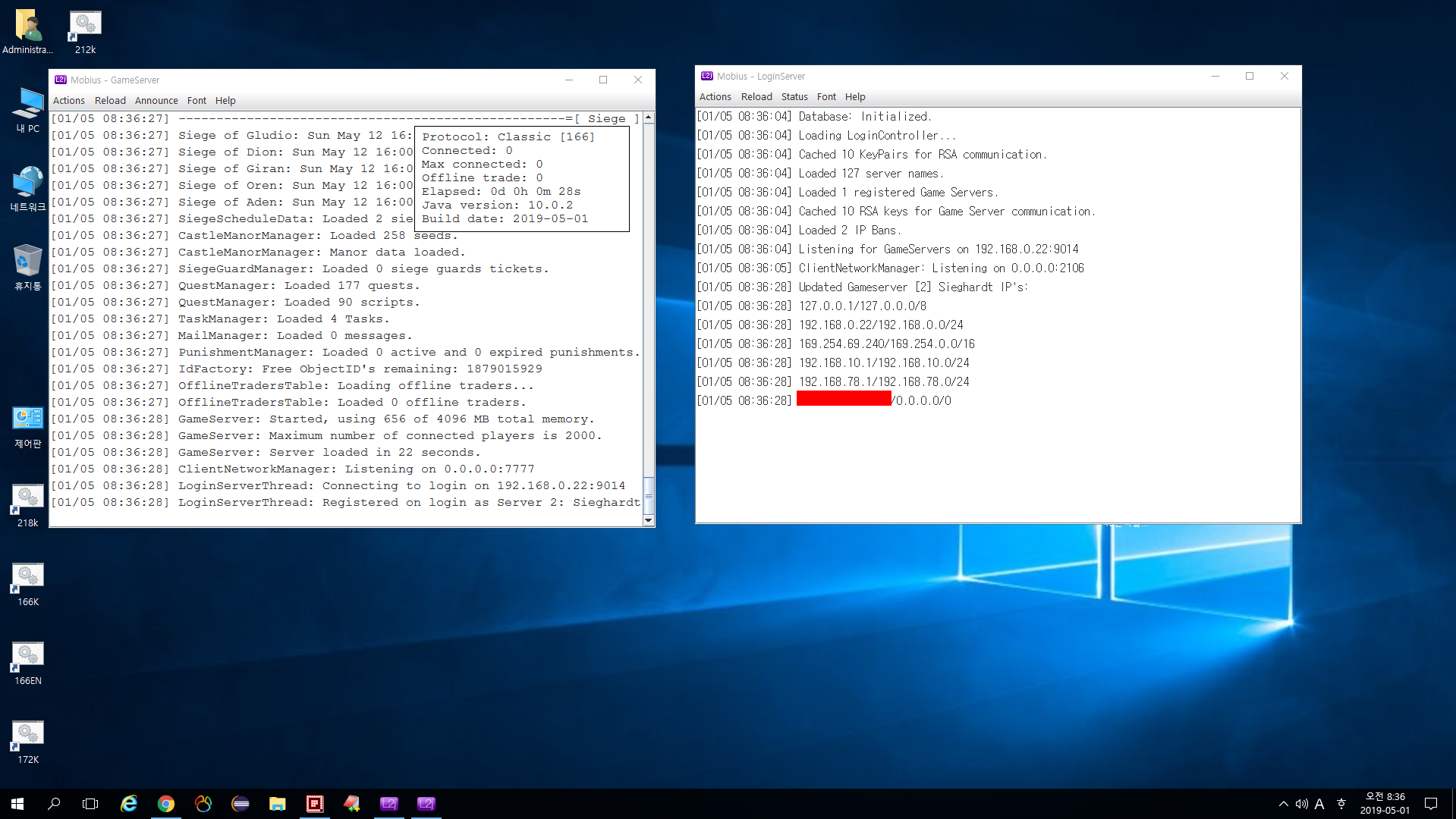Open the notification action center
The width and height of the screenshot is (1456, 819).
click(1431, 804)
